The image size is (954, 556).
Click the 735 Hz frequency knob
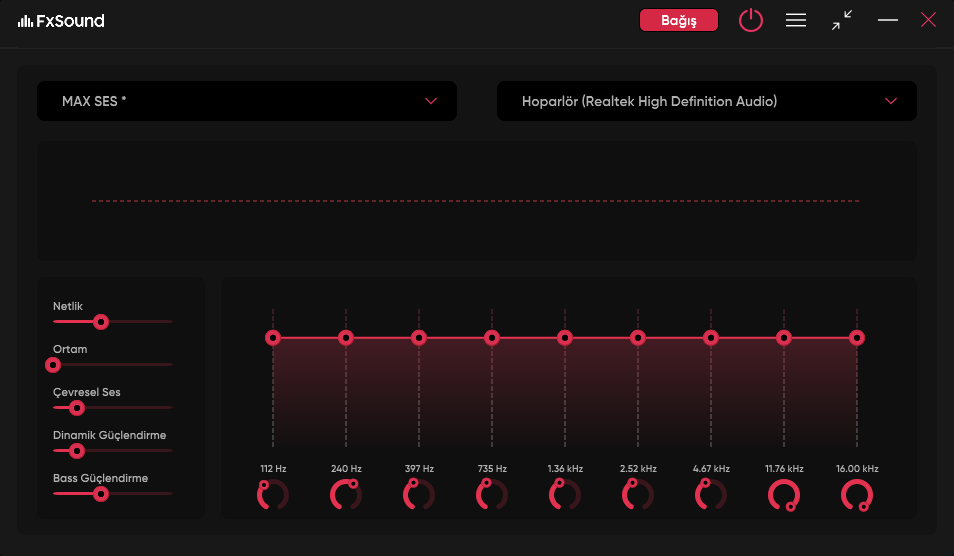492,495
